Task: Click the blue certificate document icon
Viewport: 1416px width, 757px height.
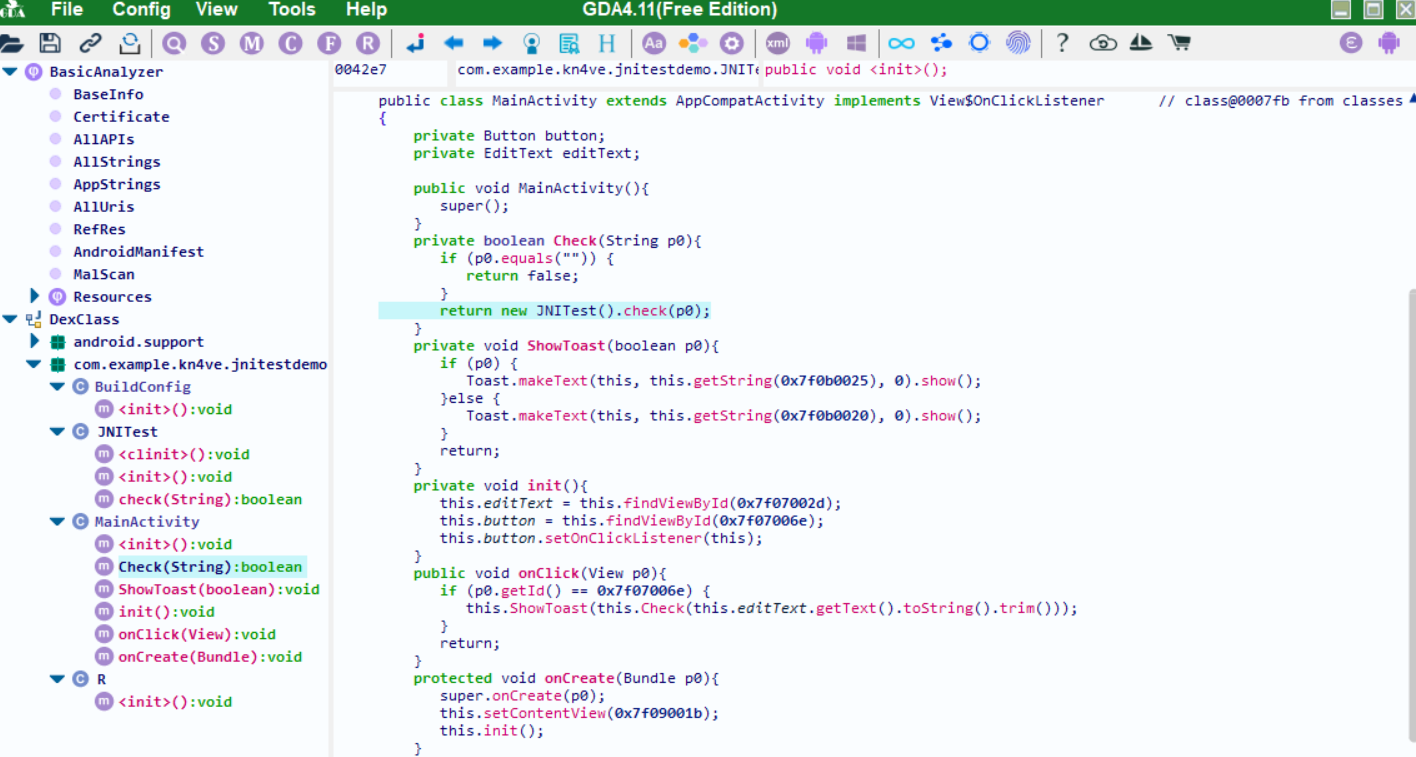Action: 569,43
